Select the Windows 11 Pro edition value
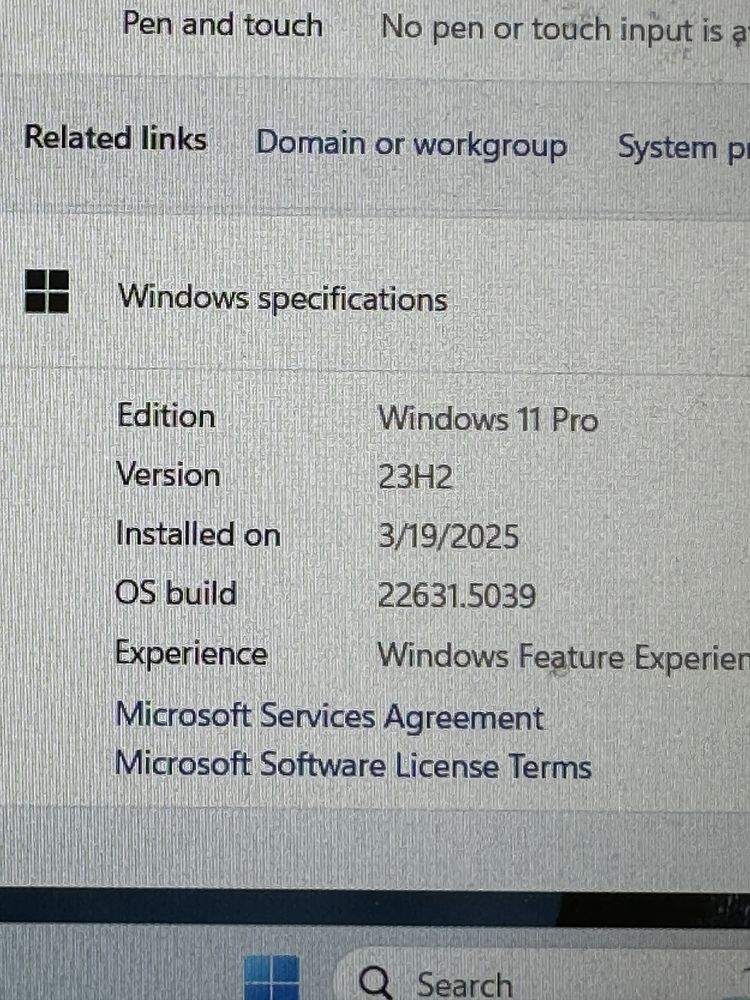 [x=488, y=420]
